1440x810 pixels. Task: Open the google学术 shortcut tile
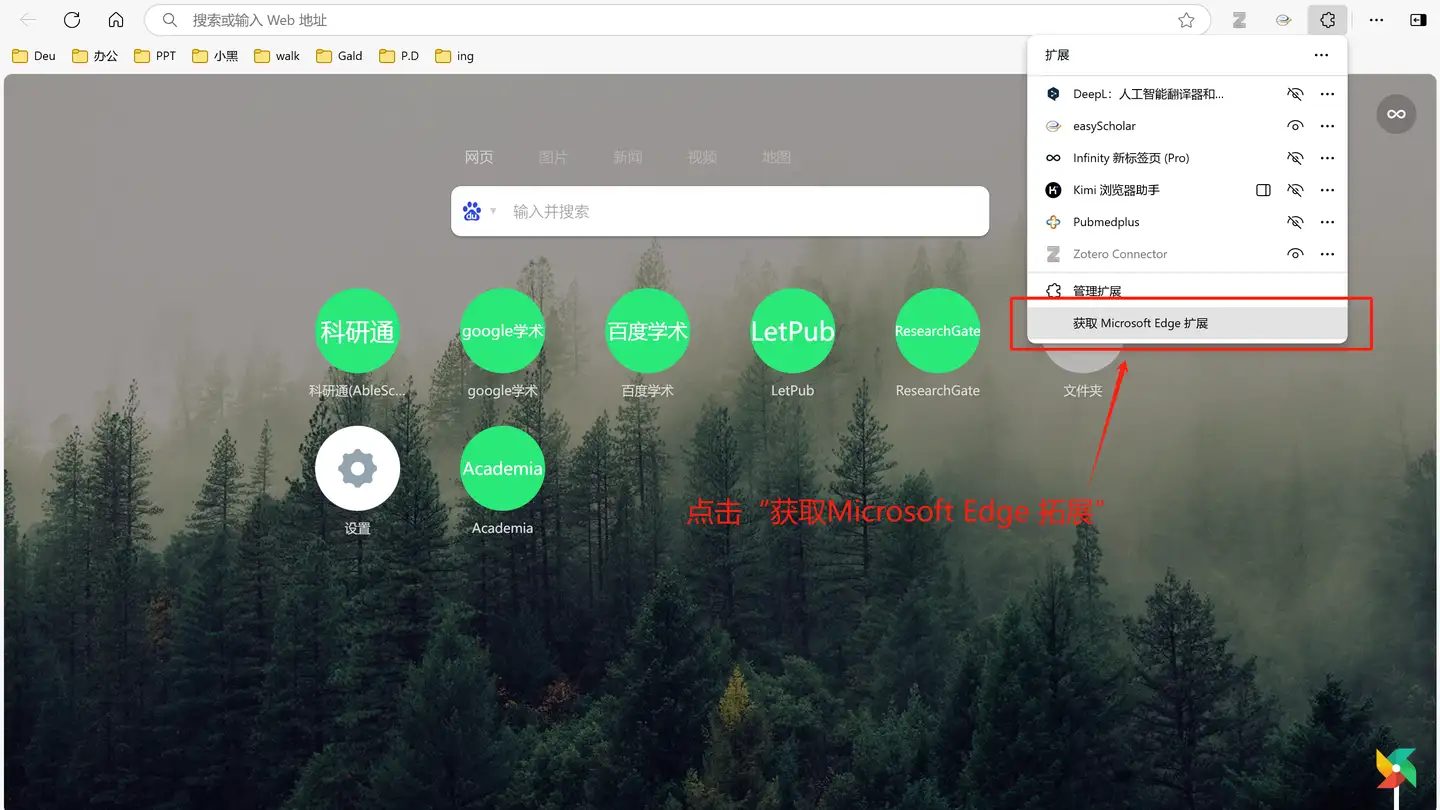(x=502, y=331)
